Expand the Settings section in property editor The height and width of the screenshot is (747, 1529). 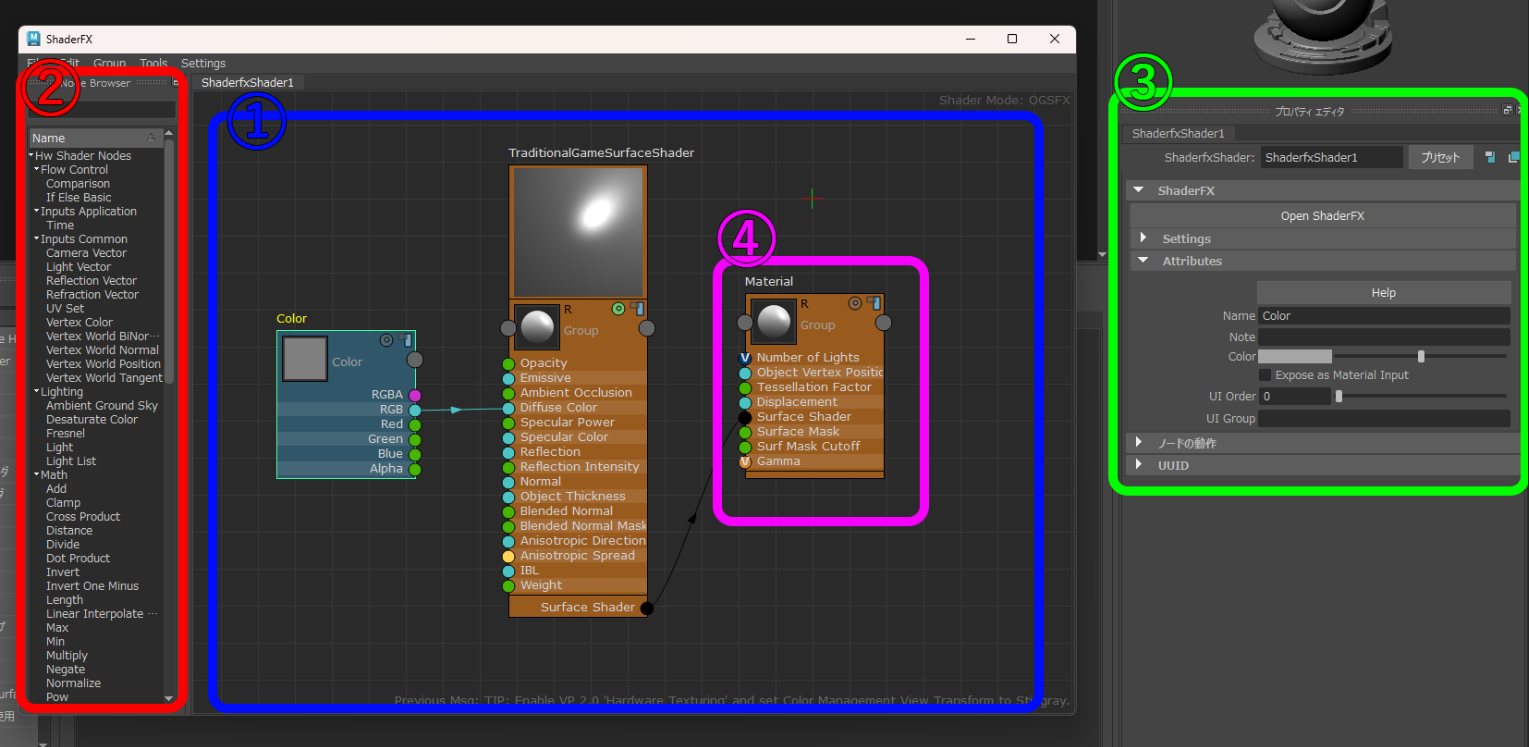point(1143,239)
